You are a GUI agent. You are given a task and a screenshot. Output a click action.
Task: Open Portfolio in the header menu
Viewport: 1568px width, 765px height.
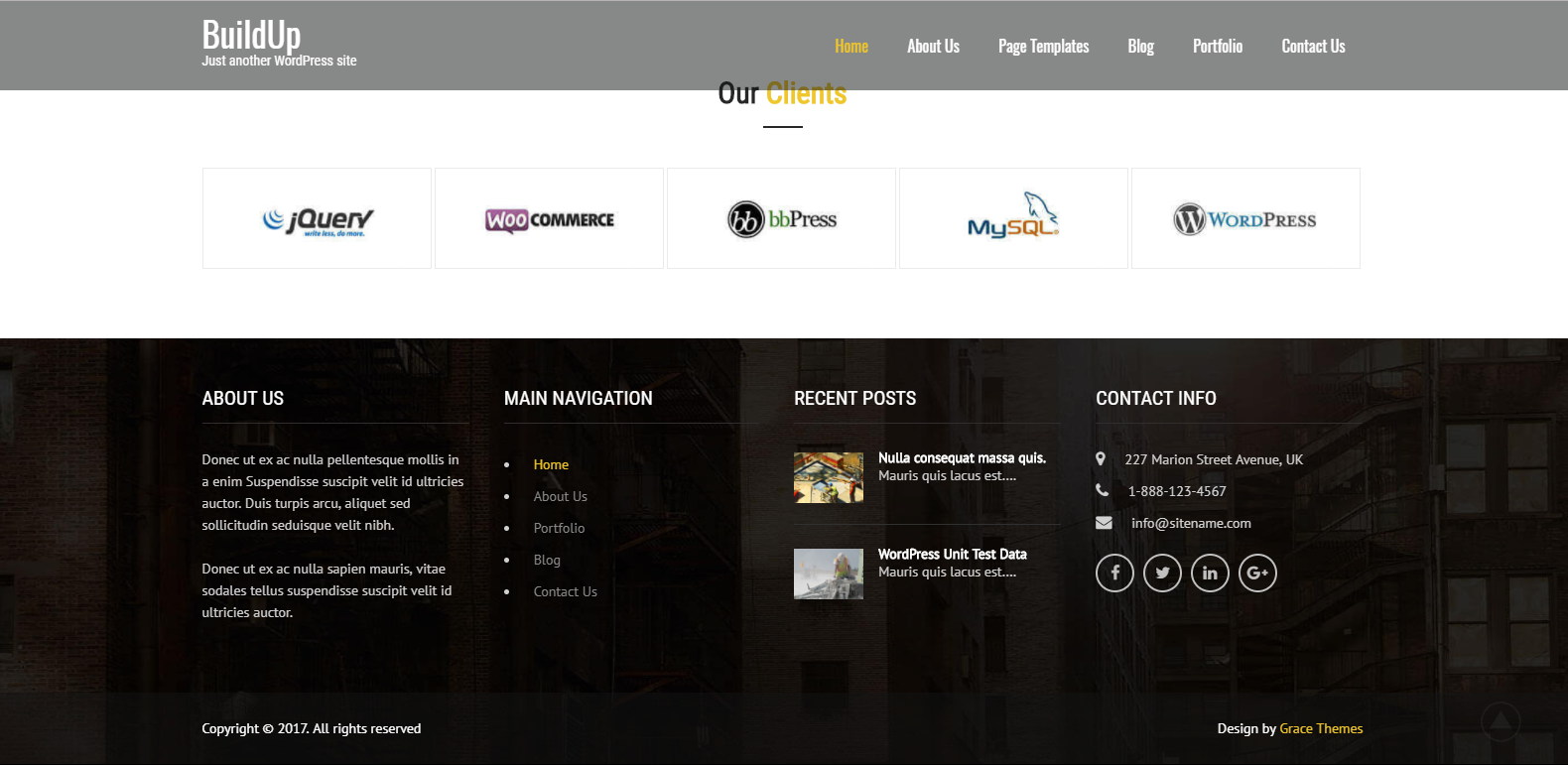pos(1217,47)
